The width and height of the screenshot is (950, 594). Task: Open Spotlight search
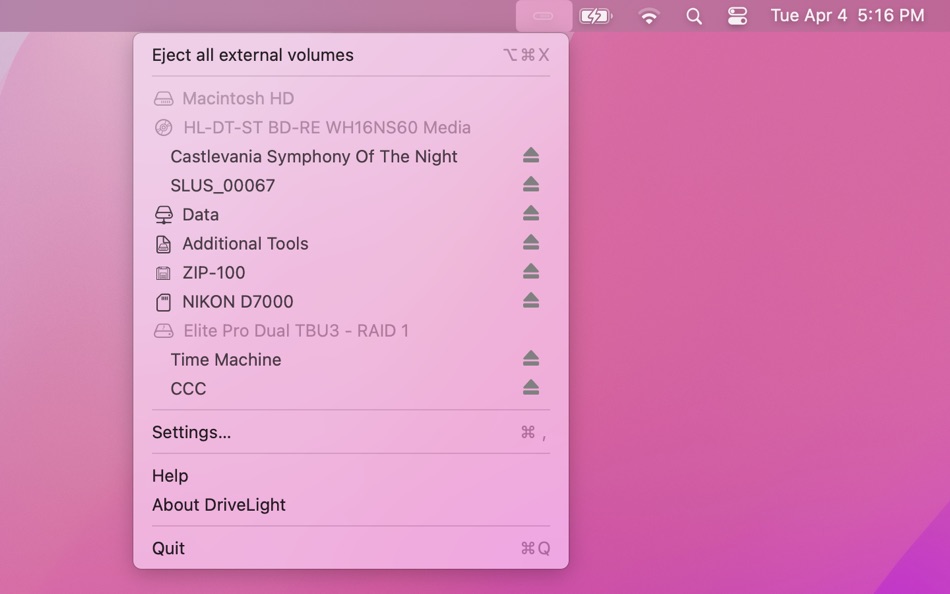(694, 16)
